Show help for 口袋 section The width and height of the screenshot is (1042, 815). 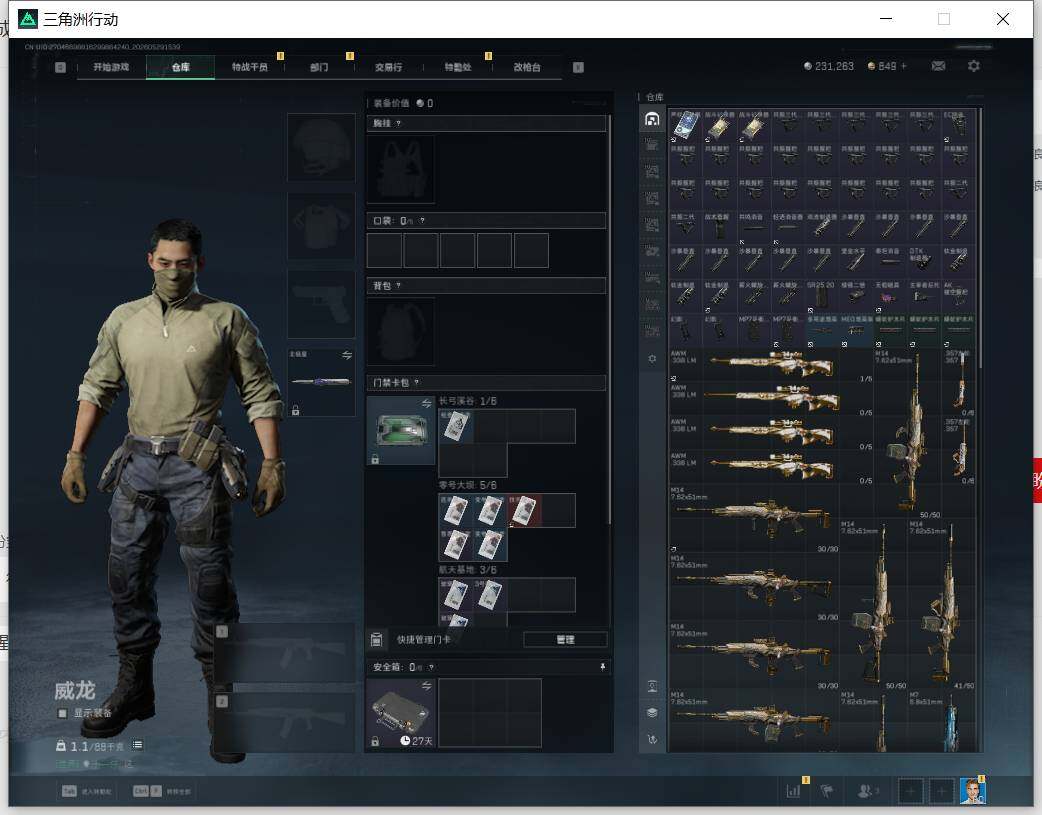[422, 221]
